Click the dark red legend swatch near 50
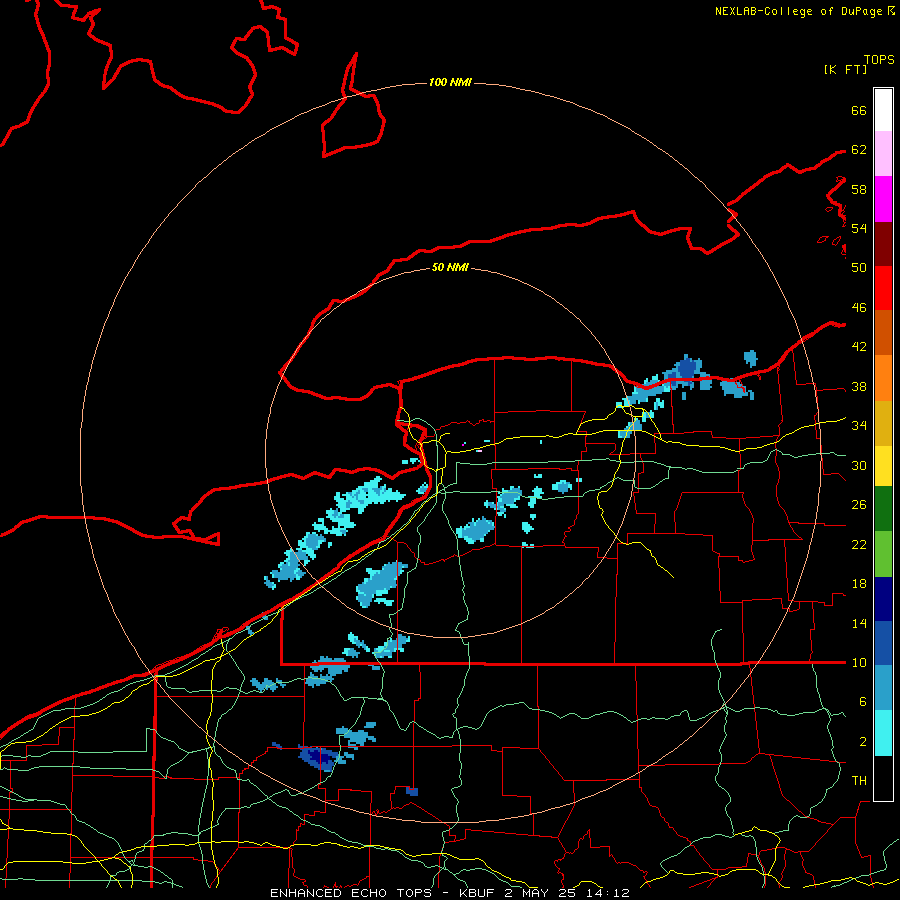Viewport: 900px width, 900px height. point(883,244)
